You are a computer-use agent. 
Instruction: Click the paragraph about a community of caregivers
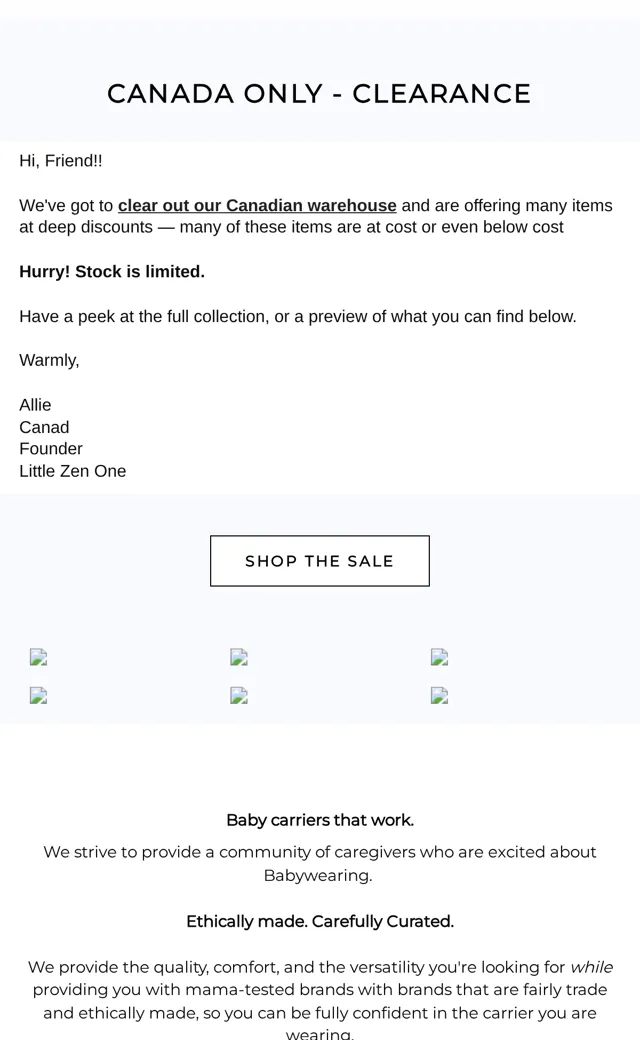pos(320,864)
